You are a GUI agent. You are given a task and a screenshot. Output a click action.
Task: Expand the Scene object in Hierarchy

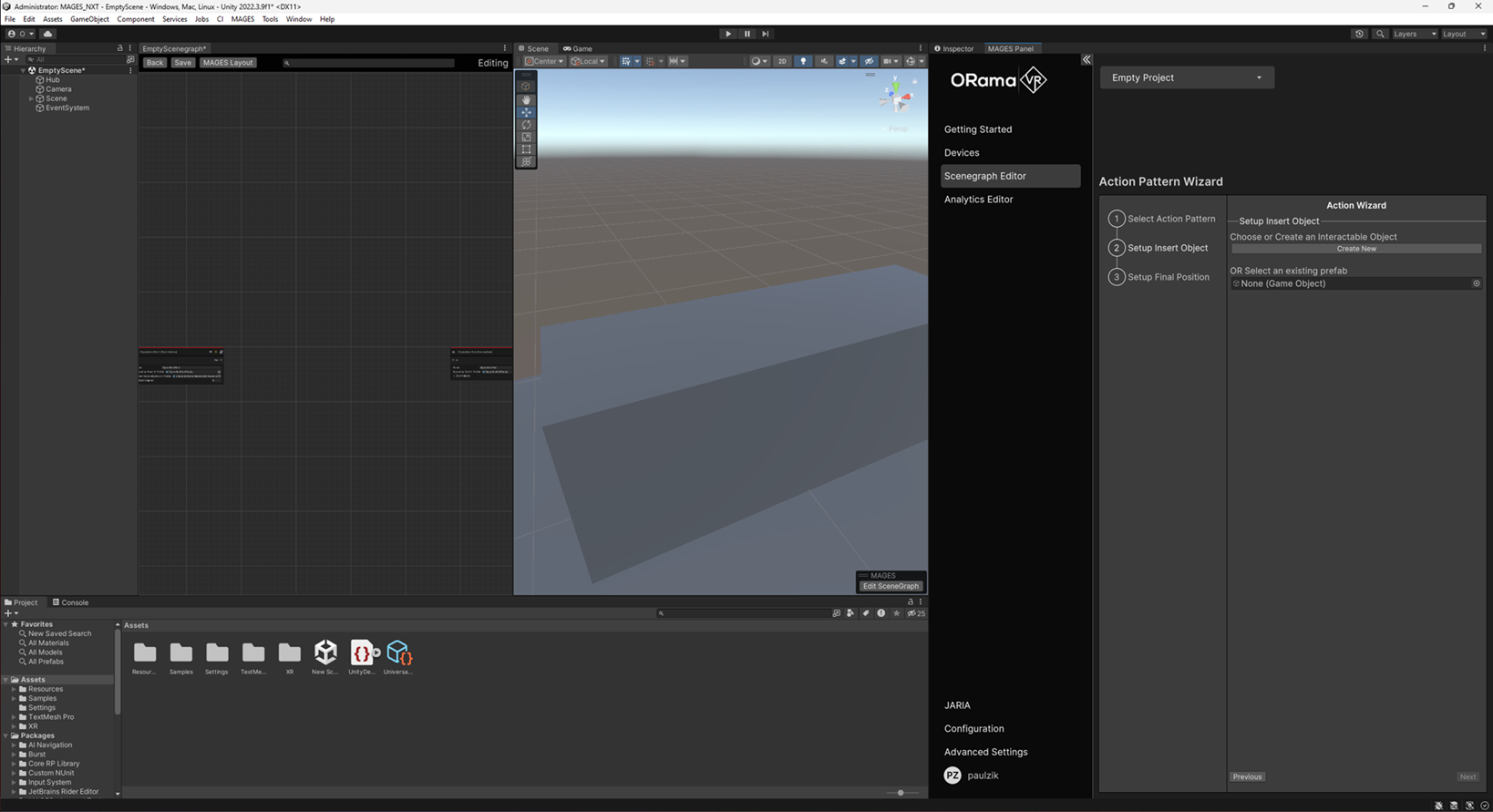pos(32,98)
